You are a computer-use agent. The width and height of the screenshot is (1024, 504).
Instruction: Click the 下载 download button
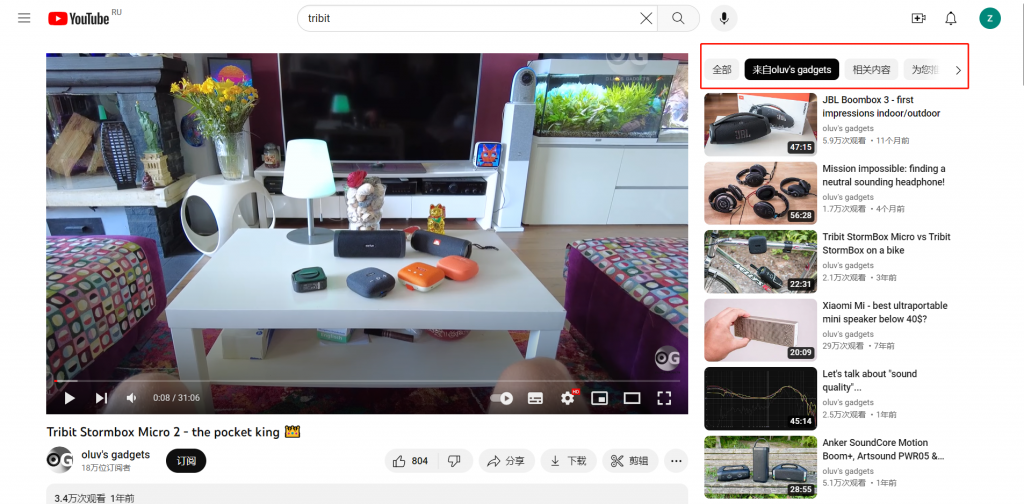pyautogui.click(x=568, y=461)
